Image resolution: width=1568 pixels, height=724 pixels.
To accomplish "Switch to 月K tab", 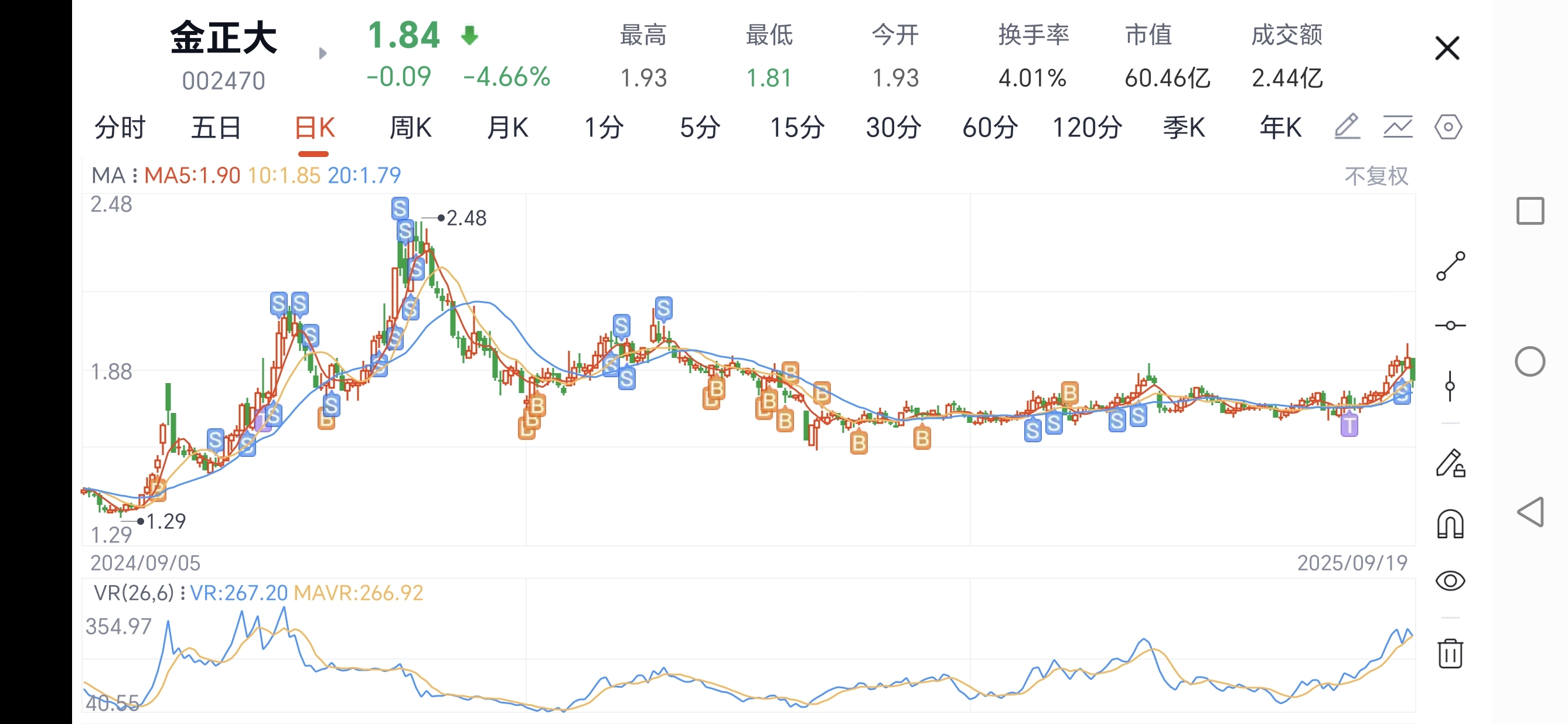I will point(507,128).
